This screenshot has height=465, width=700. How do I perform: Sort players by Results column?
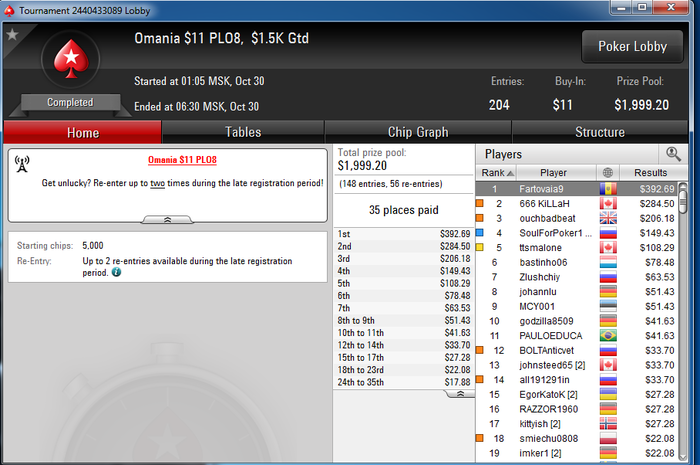(x=650, y=173)
